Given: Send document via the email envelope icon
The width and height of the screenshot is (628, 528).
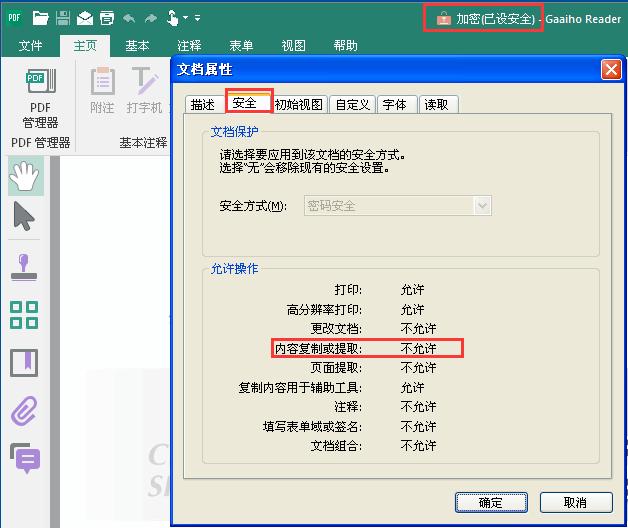Looking at the screenshot, I should [85, 18].
